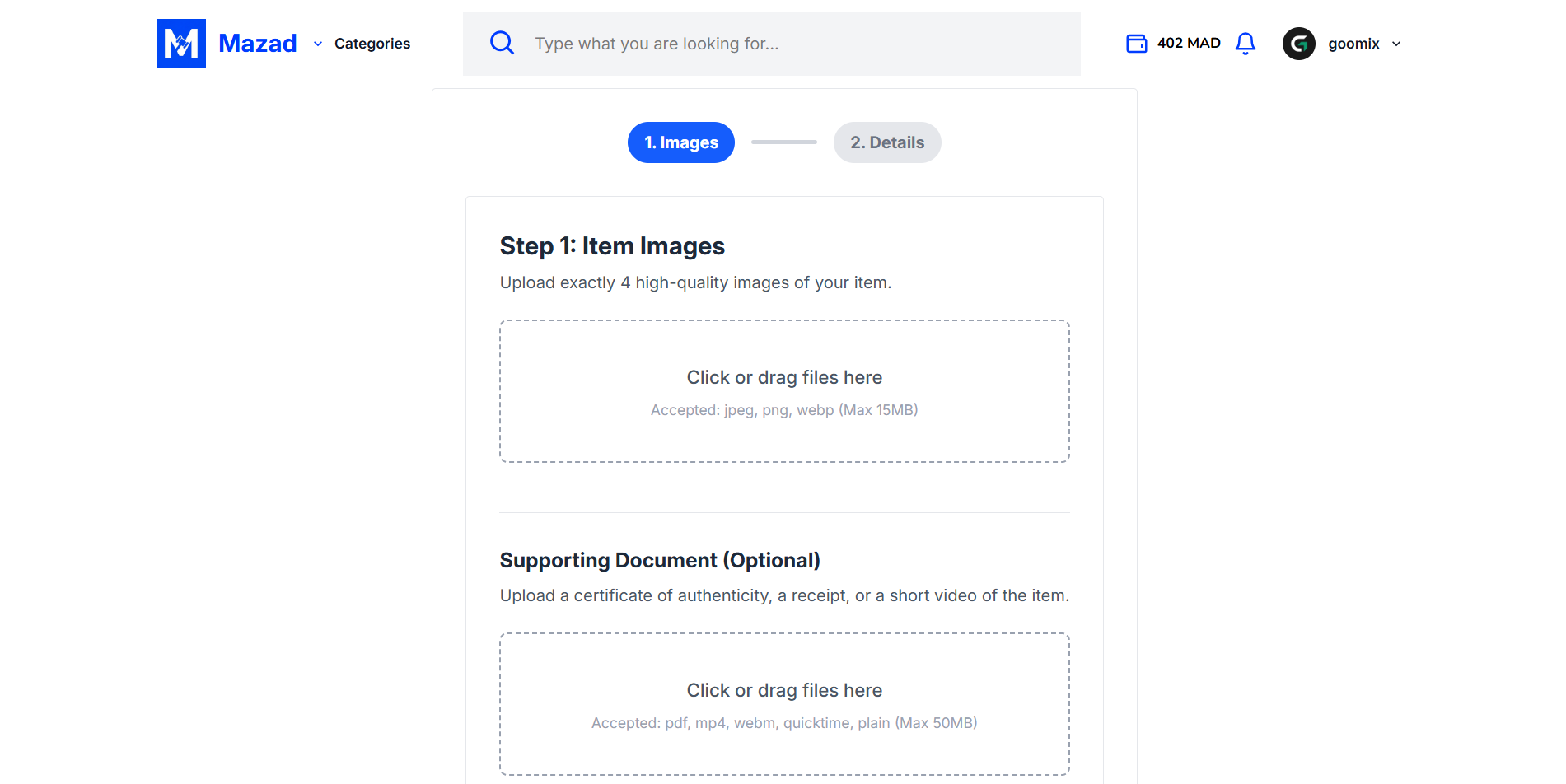1566x784 pixels.
Task: Open the wallet icon
Action: [x=1137, y=43]
